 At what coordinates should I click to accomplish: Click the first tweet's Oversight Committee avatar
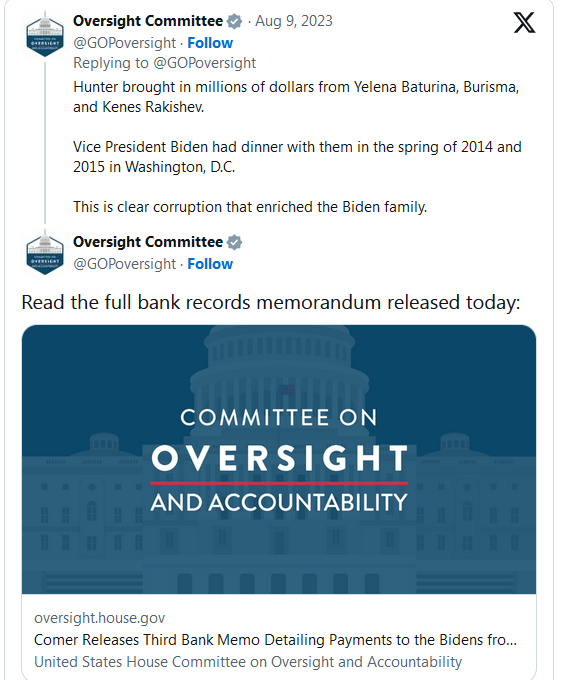[x=45, y=35]
